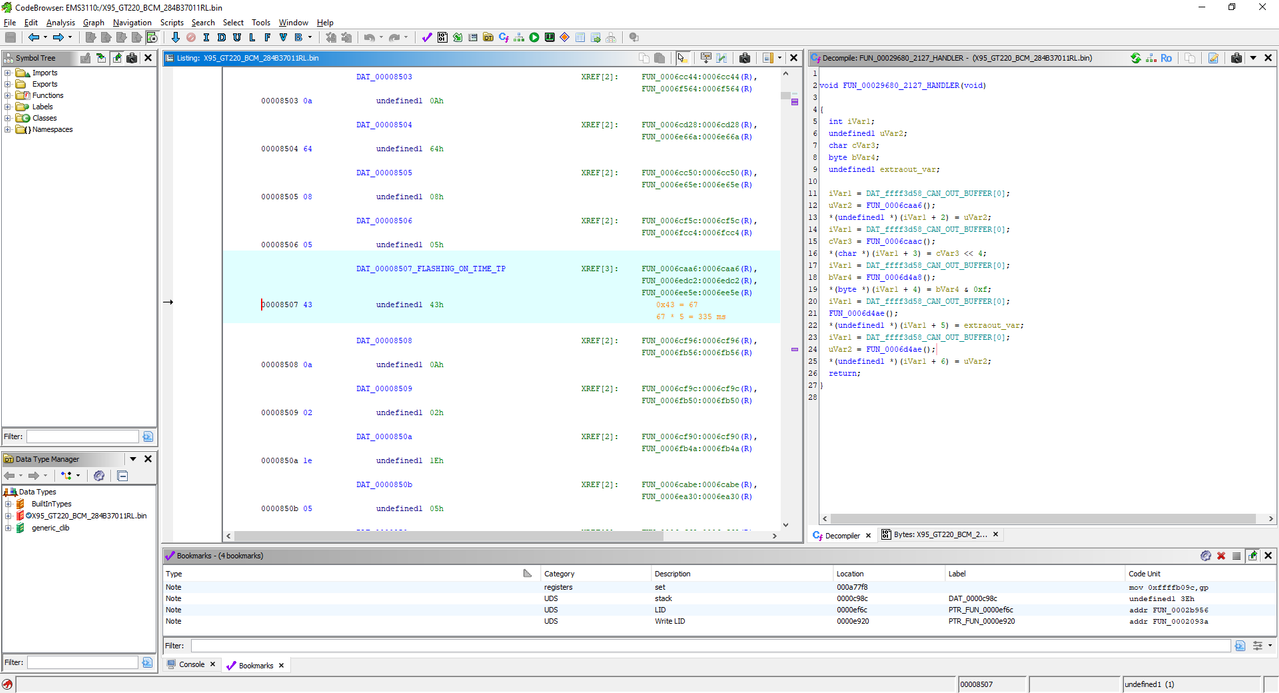Jump to next data with D icon
The height and width of the screenshot is (693, 1279).
pos(221,37)
